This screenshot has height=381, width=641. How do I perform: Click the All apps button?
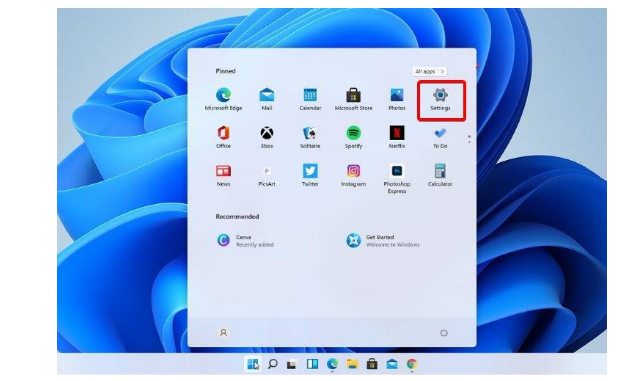click(429, 72)
